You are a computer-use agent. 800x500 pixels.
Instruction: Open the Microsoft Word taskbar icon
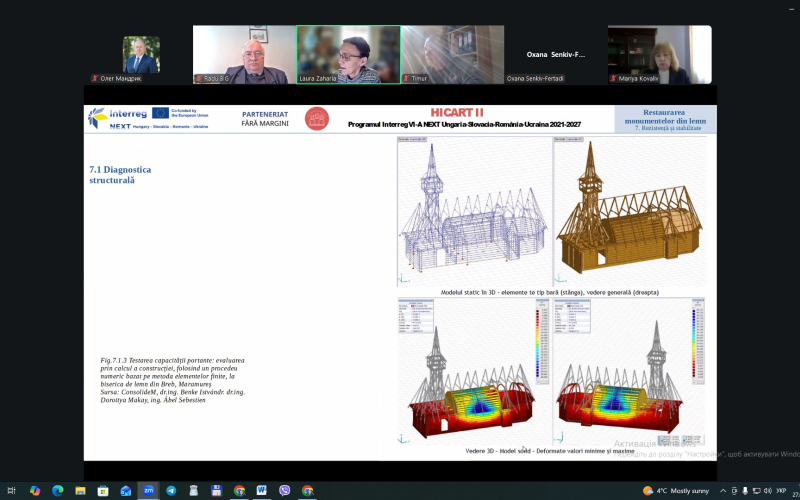262,490
